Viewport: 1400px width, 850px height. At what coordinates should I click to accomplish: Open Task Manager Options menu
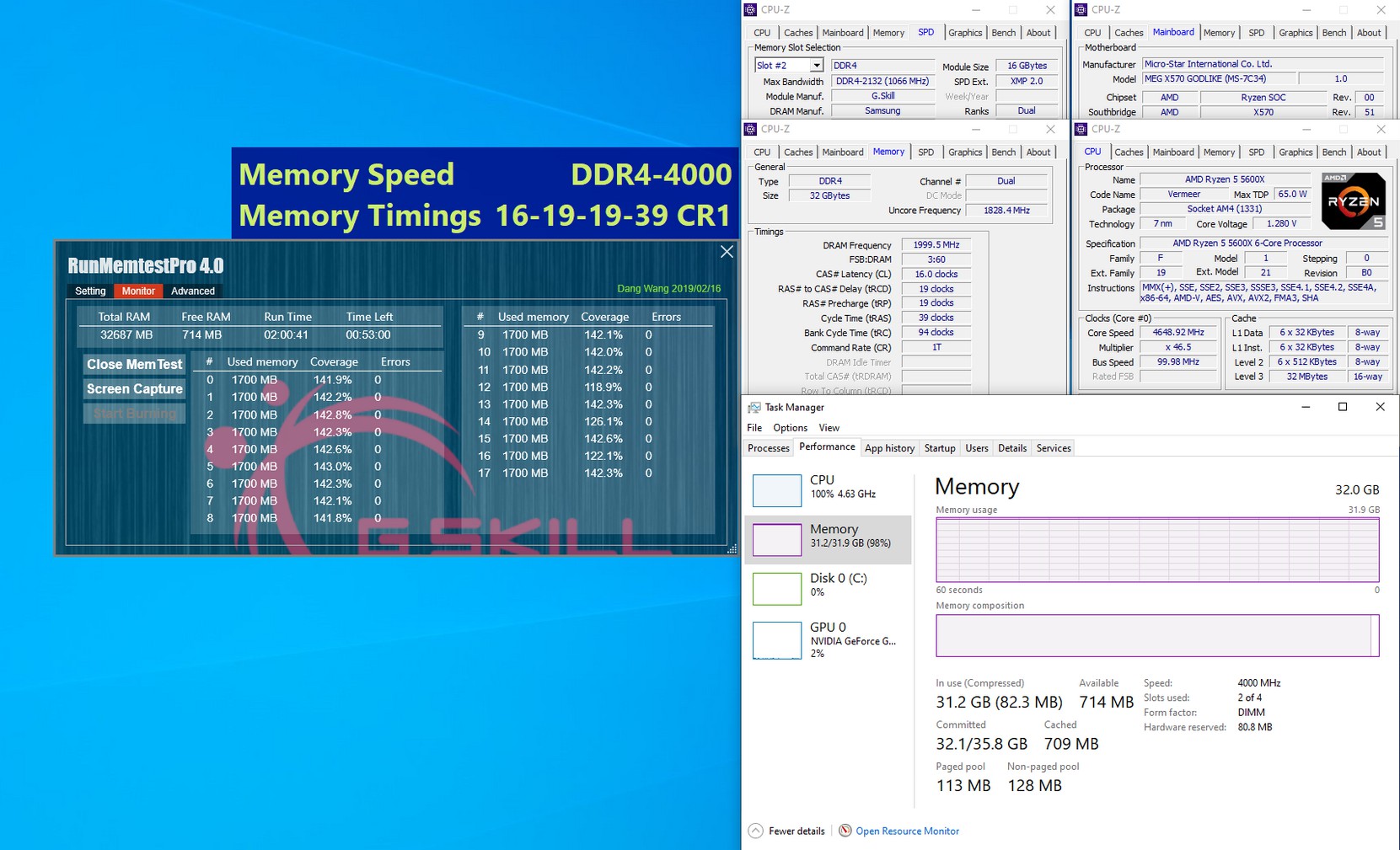790,428
